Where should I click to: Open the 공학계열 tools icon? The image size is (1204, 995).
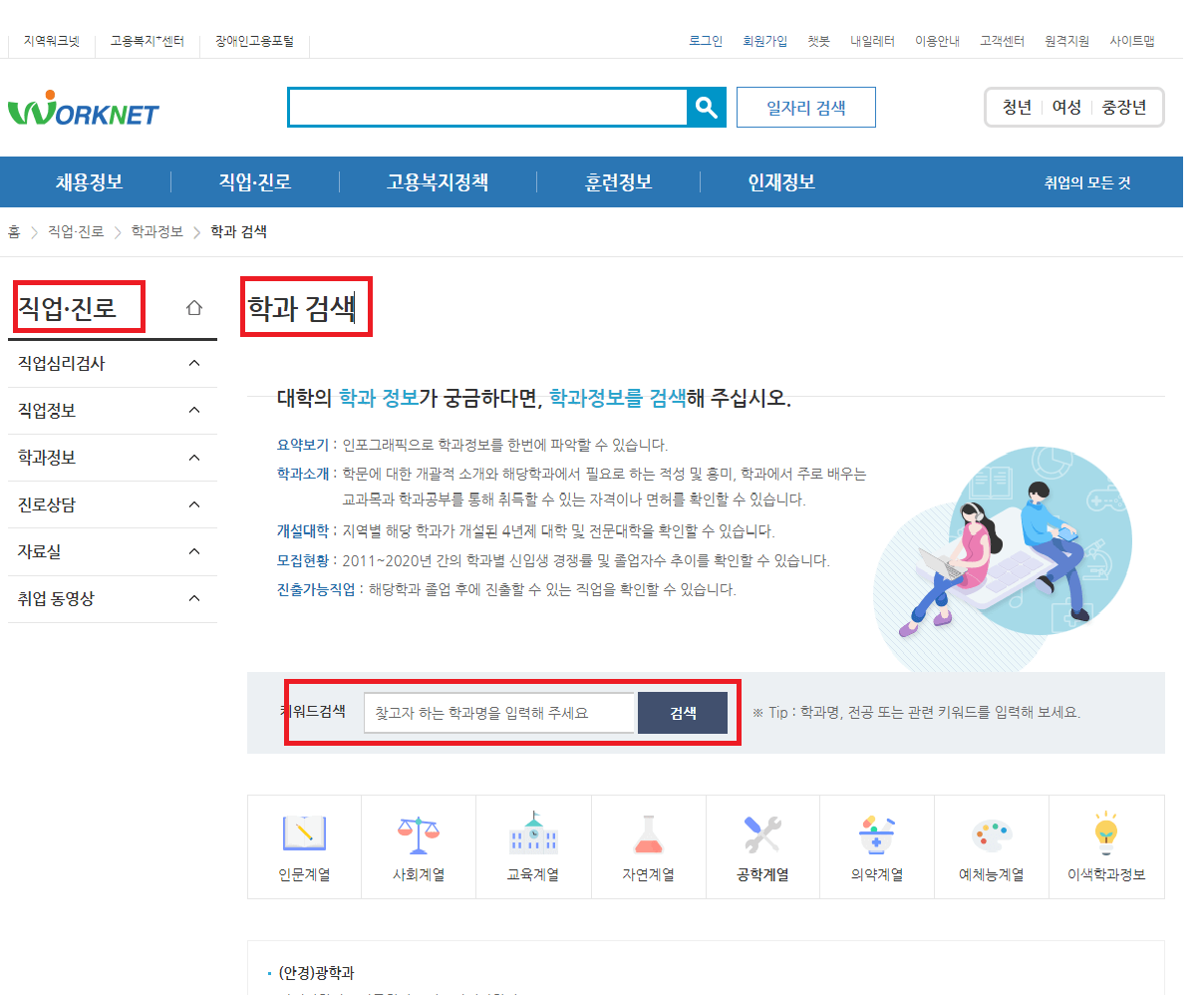pyautogui.click(x=762, y=845)
